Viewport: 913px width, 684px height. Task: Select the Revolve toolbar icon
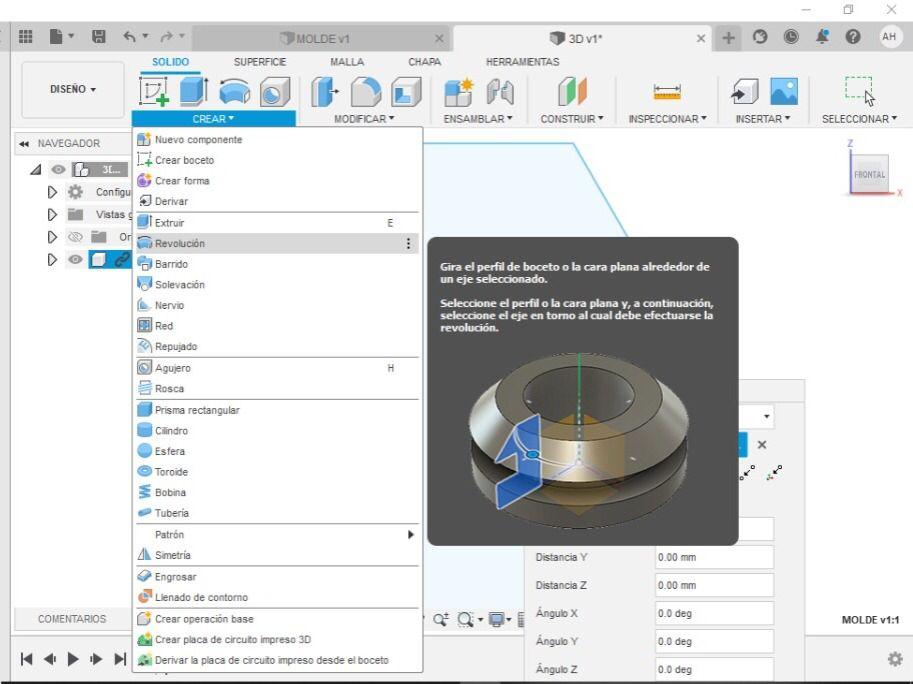235,92
